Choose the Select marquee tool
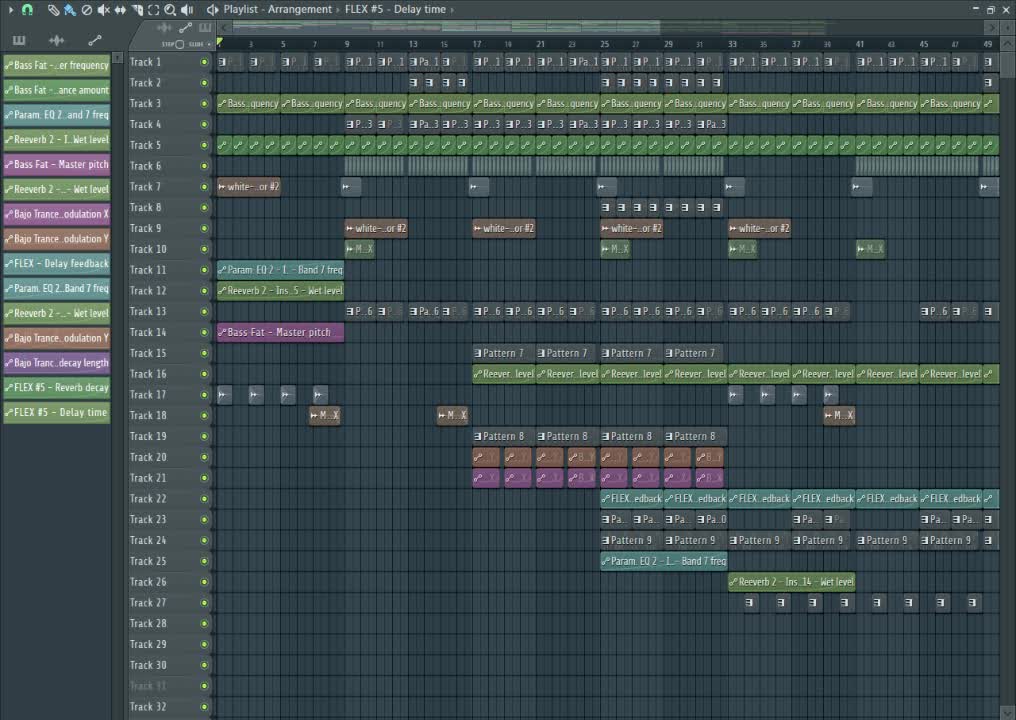Viewport: 1016px width, 720px height. (154, 10)
